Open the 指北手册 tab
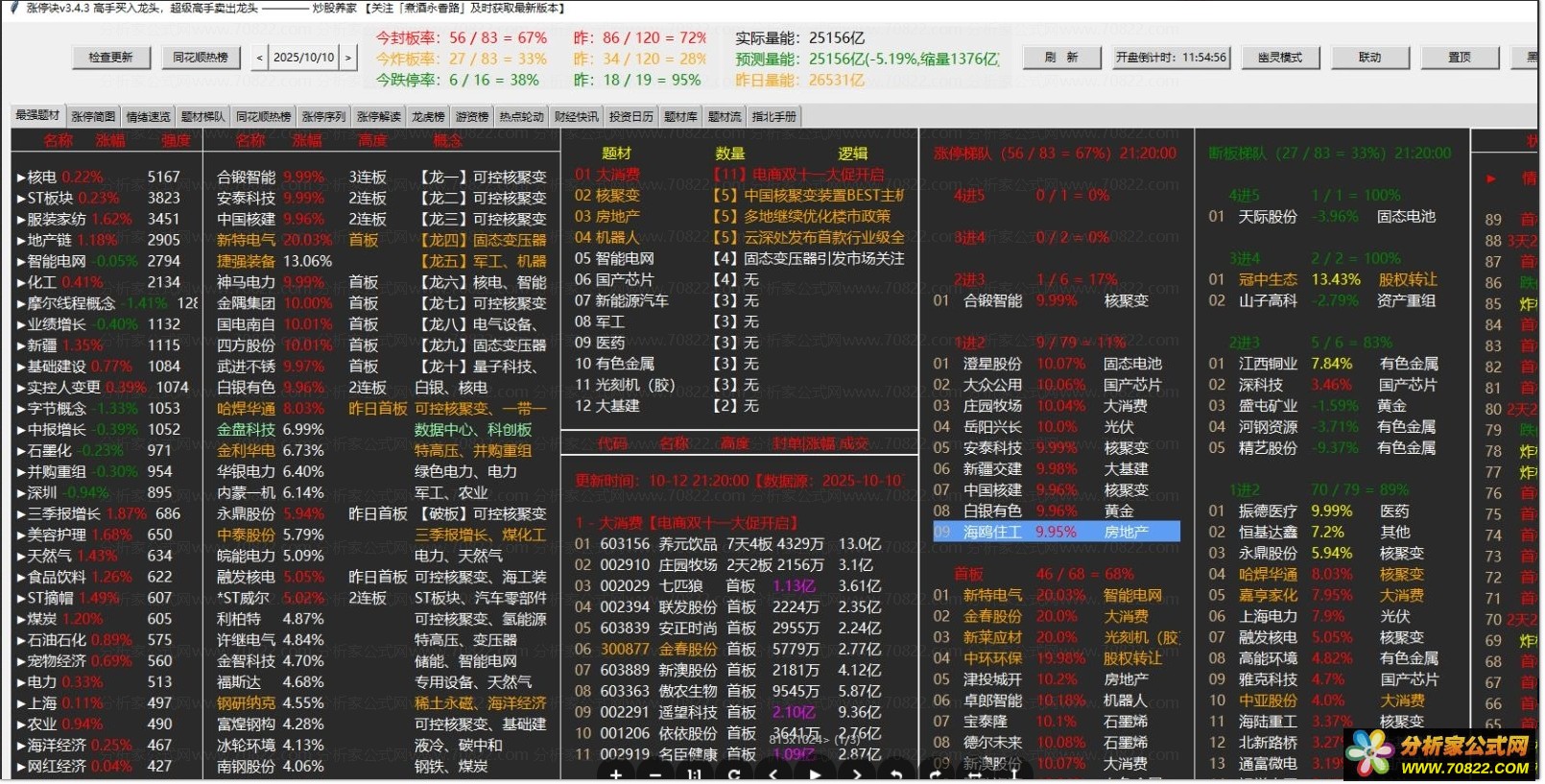This screenshot has width=1545, height=784. (x=773, y=116)
